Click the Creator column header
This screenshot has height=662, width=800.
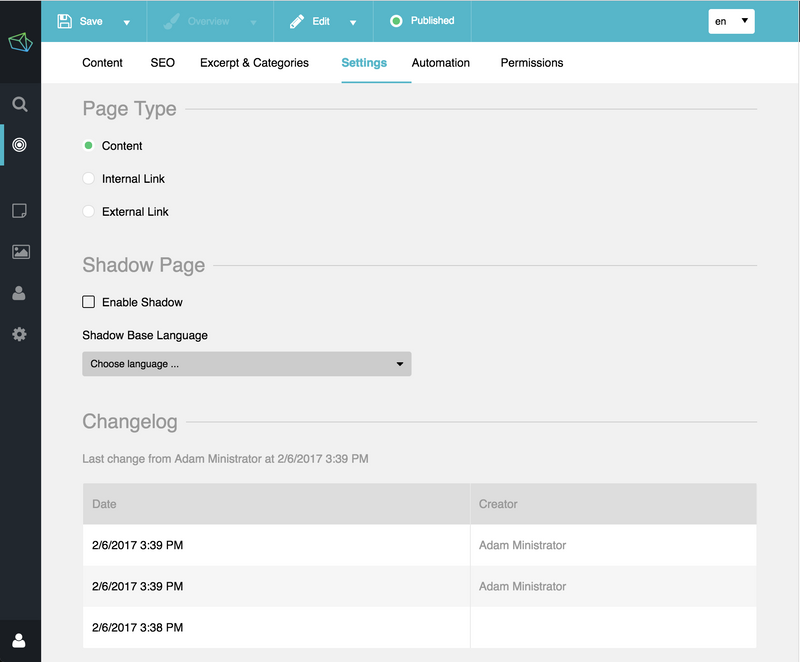coord(613,504)
